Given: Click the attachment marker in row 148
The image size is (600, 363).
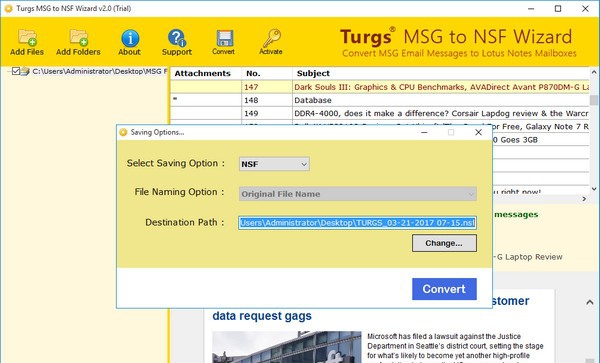Looking at the screenshot, I should click(175, 99).
